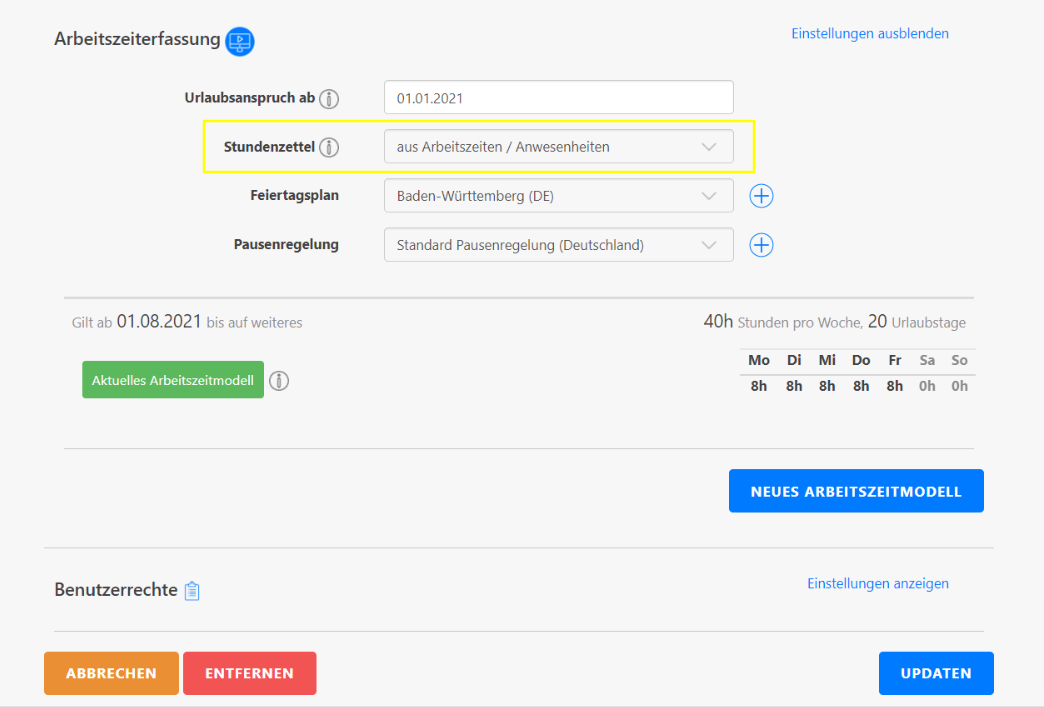Open the Stundenzettel dropdown
1044x707 pixels.
[558, 147]
